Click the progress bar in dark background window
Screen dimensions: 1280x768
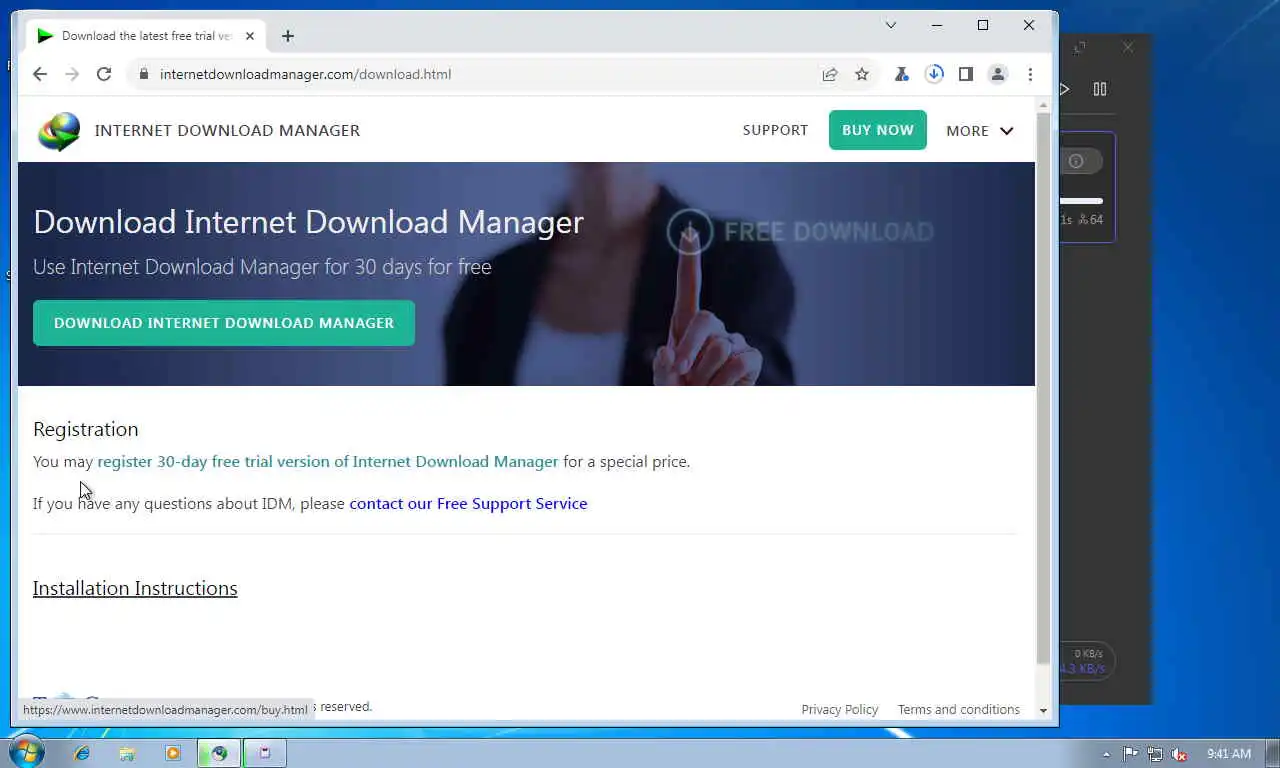pyautogui.click(x=1081, y=201)
